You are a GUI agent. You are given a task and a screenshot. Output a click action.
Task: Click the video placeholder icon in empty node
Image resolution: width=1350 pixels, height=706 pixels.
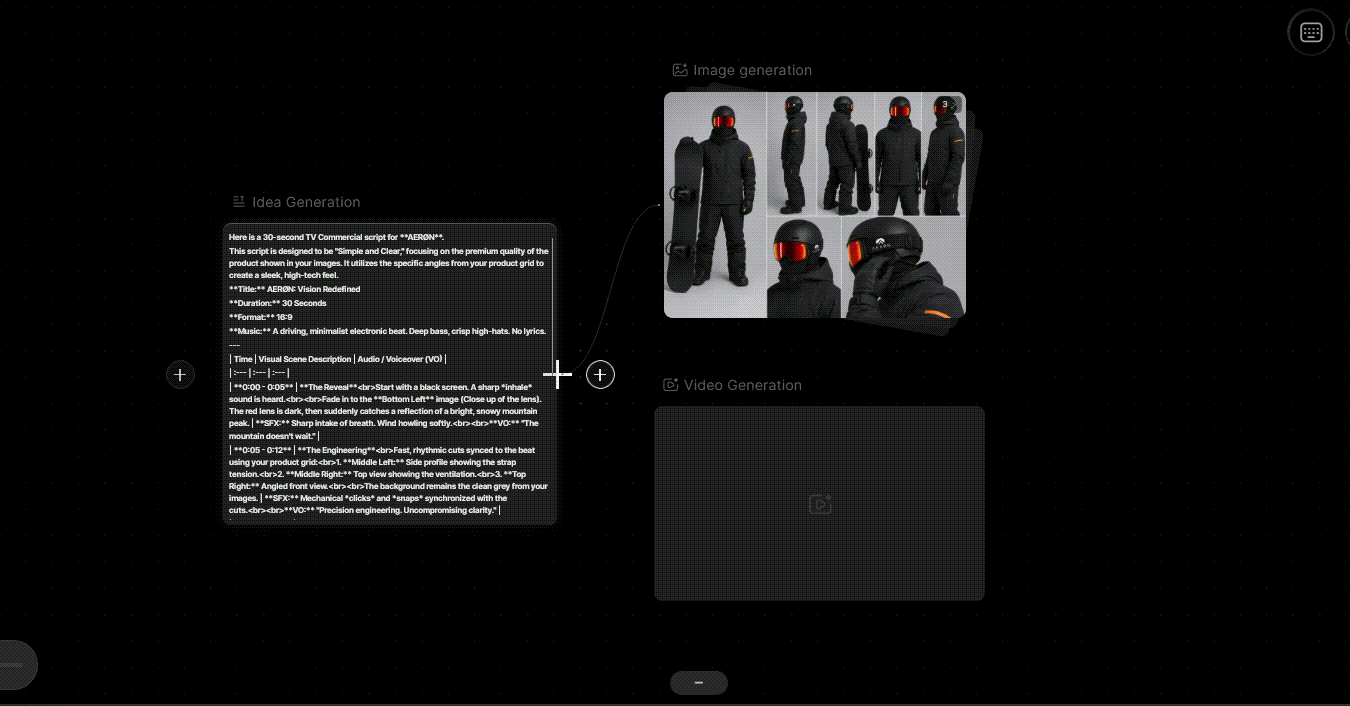pyautogui.click(x=820, y=504)
